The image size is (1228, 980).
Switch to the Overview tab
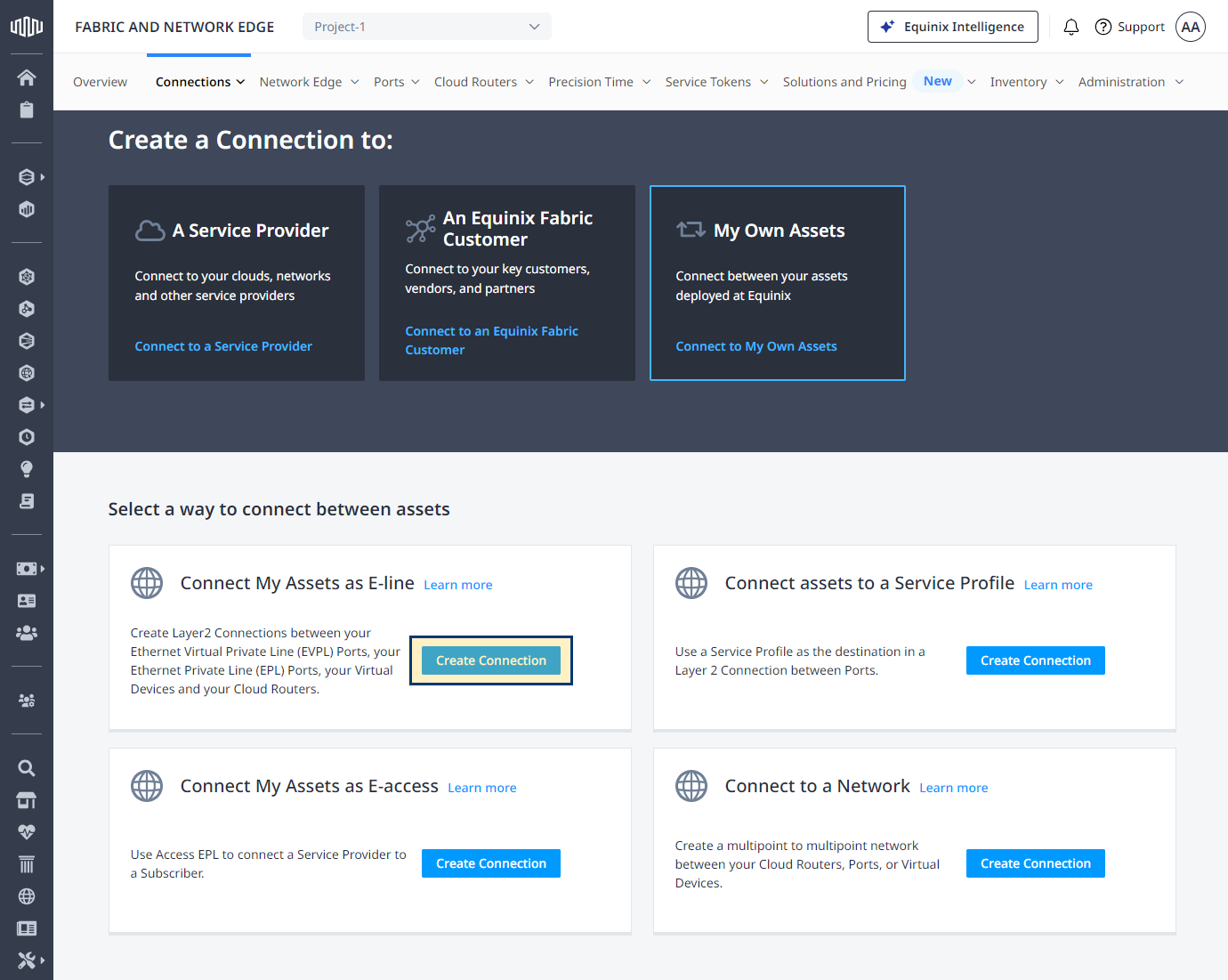(100, 82)
